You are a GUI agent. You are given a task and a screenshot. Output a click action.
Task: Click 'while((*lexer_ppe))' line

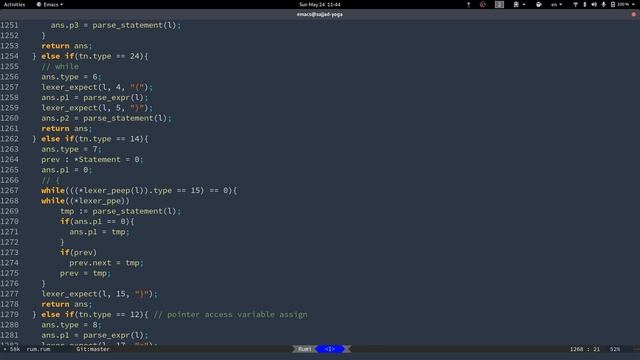[x=85, y=201]
